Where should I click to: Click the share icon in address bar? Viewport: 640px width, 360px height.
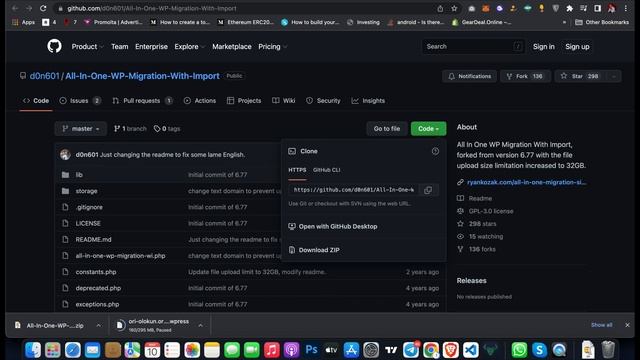pyautogui.click(x=440, y=8)
